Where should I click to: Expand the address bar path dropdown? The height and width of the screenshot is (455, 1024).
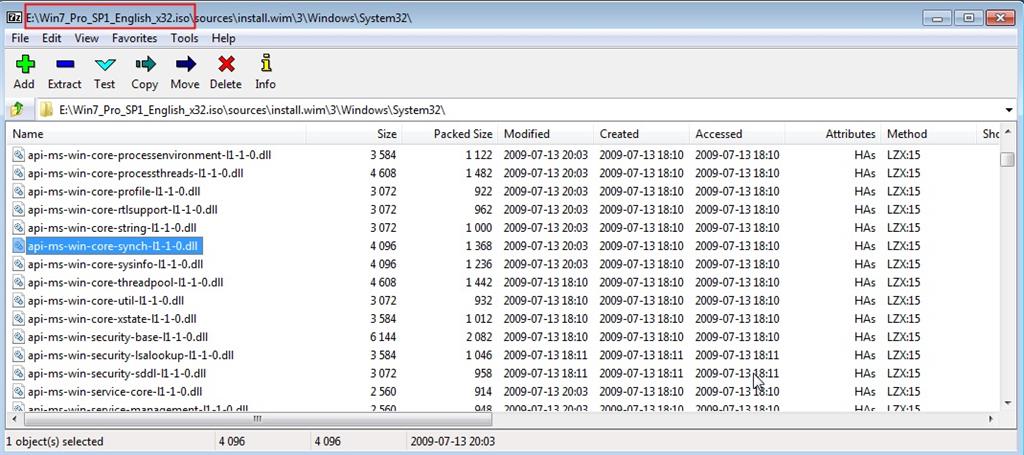(x=1009, y=110)
